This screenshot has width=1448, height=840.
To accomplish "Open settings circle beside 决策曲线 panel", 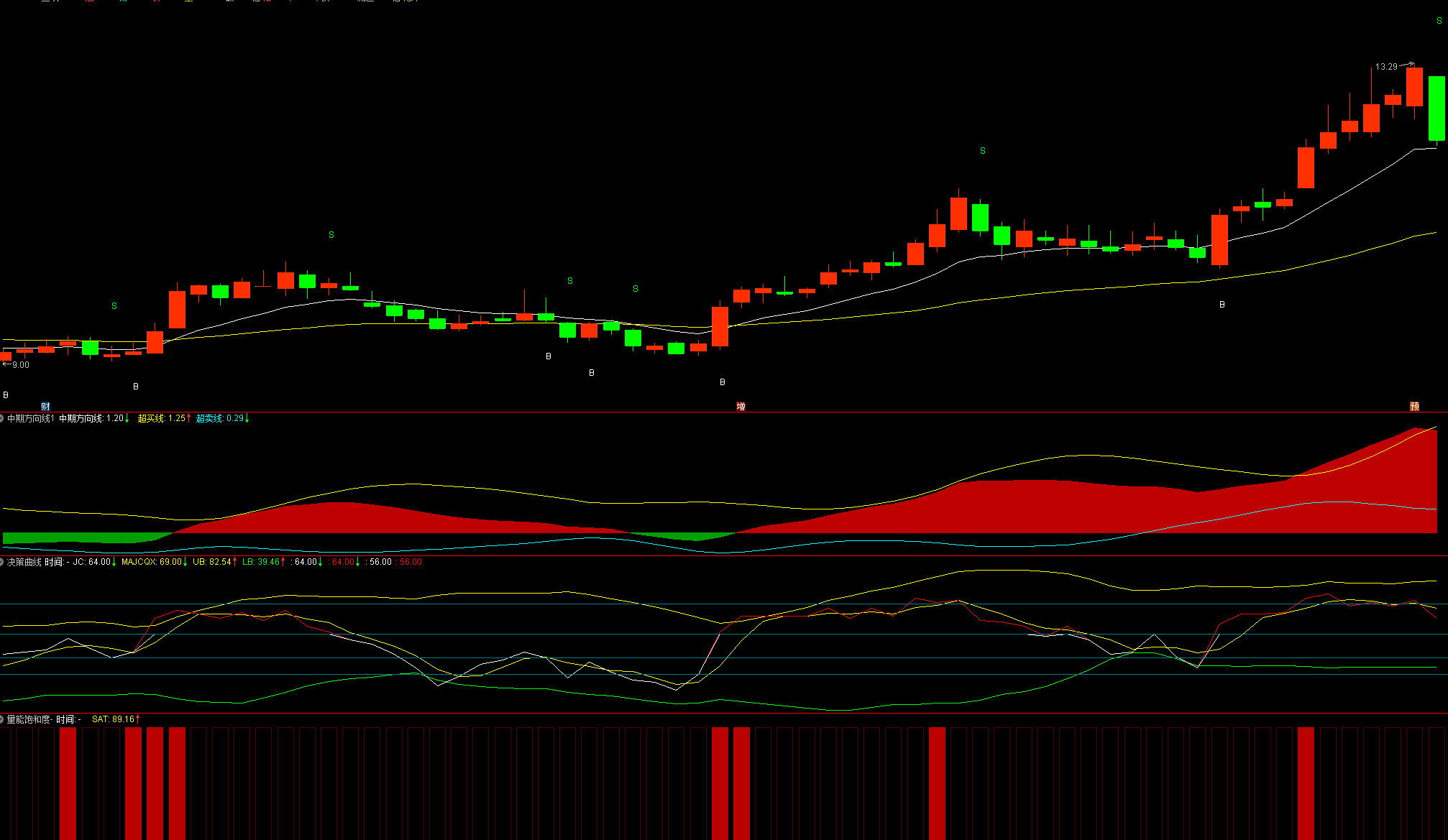I will 2,562.
